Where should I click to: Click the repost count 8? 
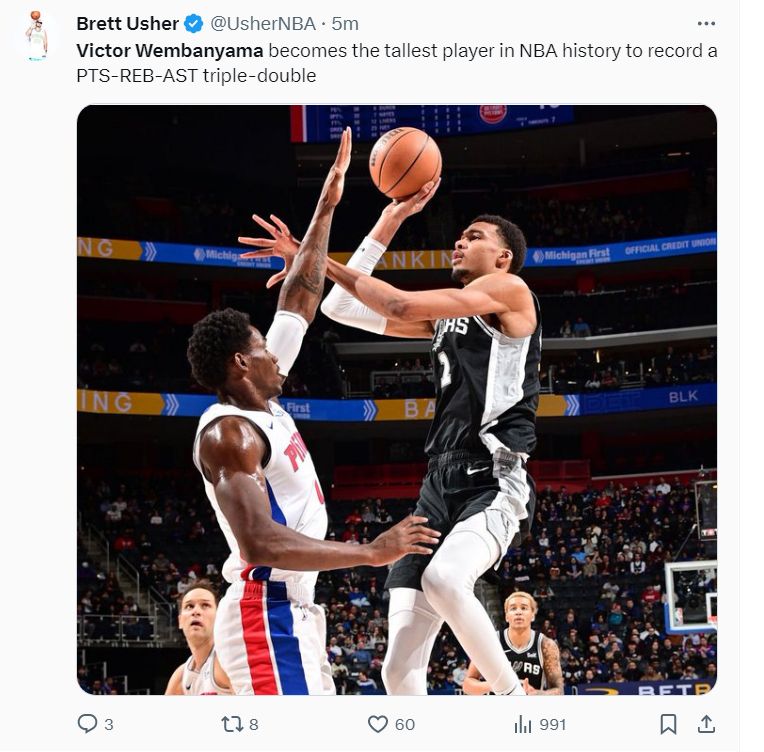click(254, 724)
